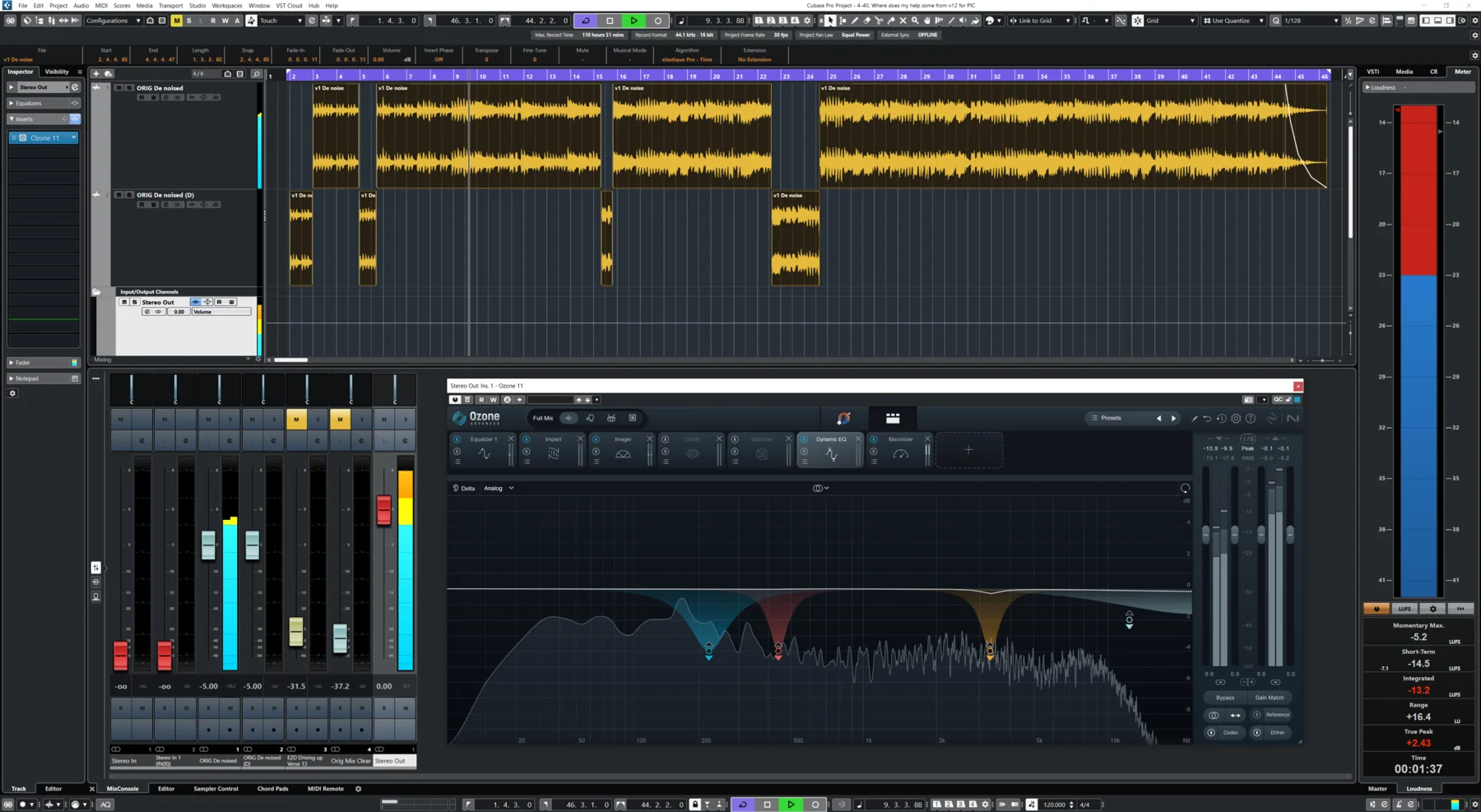This screenshot has width=1481, height=812.
Task: Open the Workspaces menu
Action: click(x=227, y=5)
